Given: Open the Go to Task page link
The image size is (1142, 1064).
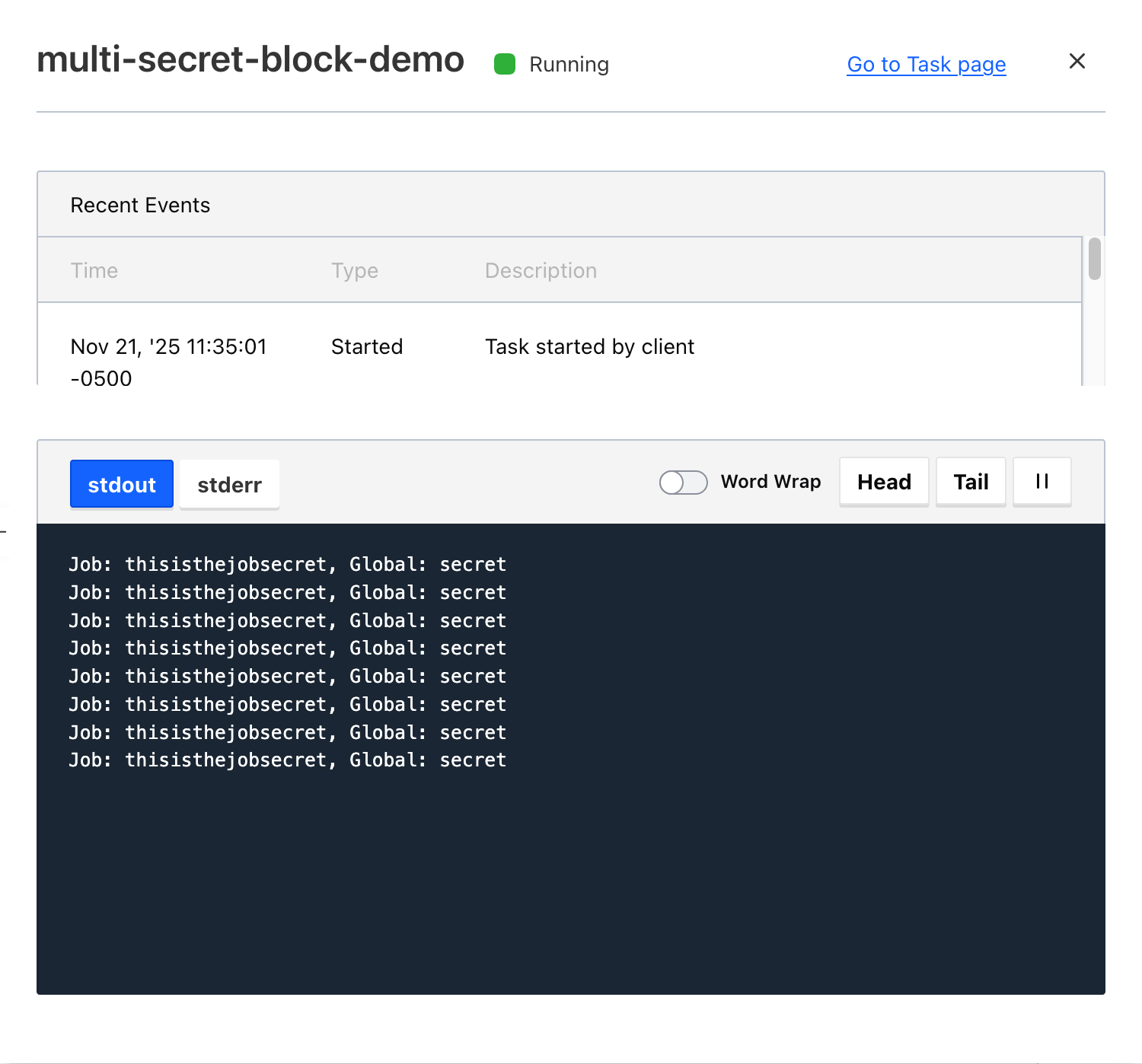Looking at the screenshot, I should pyautogui.click(x=926, y=65).
